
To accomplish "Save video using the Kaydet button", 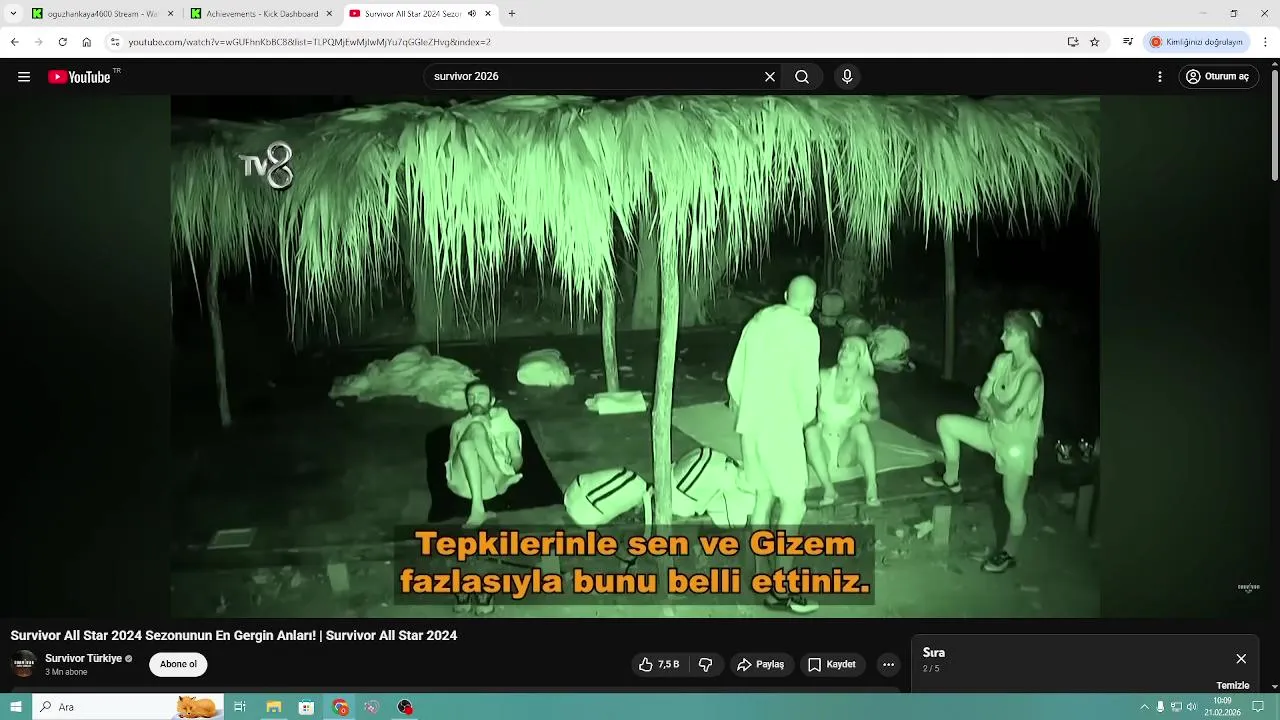I will point(832,665).
